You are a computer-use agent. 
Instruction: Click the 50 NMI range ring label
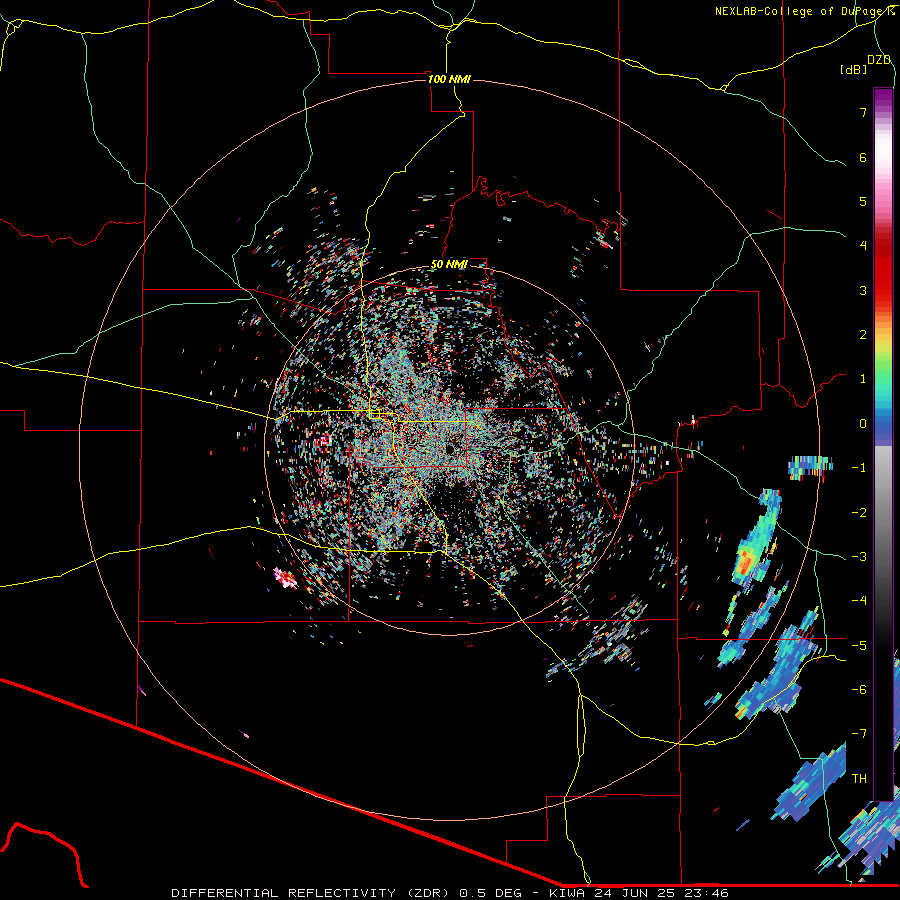click(449, 264)
